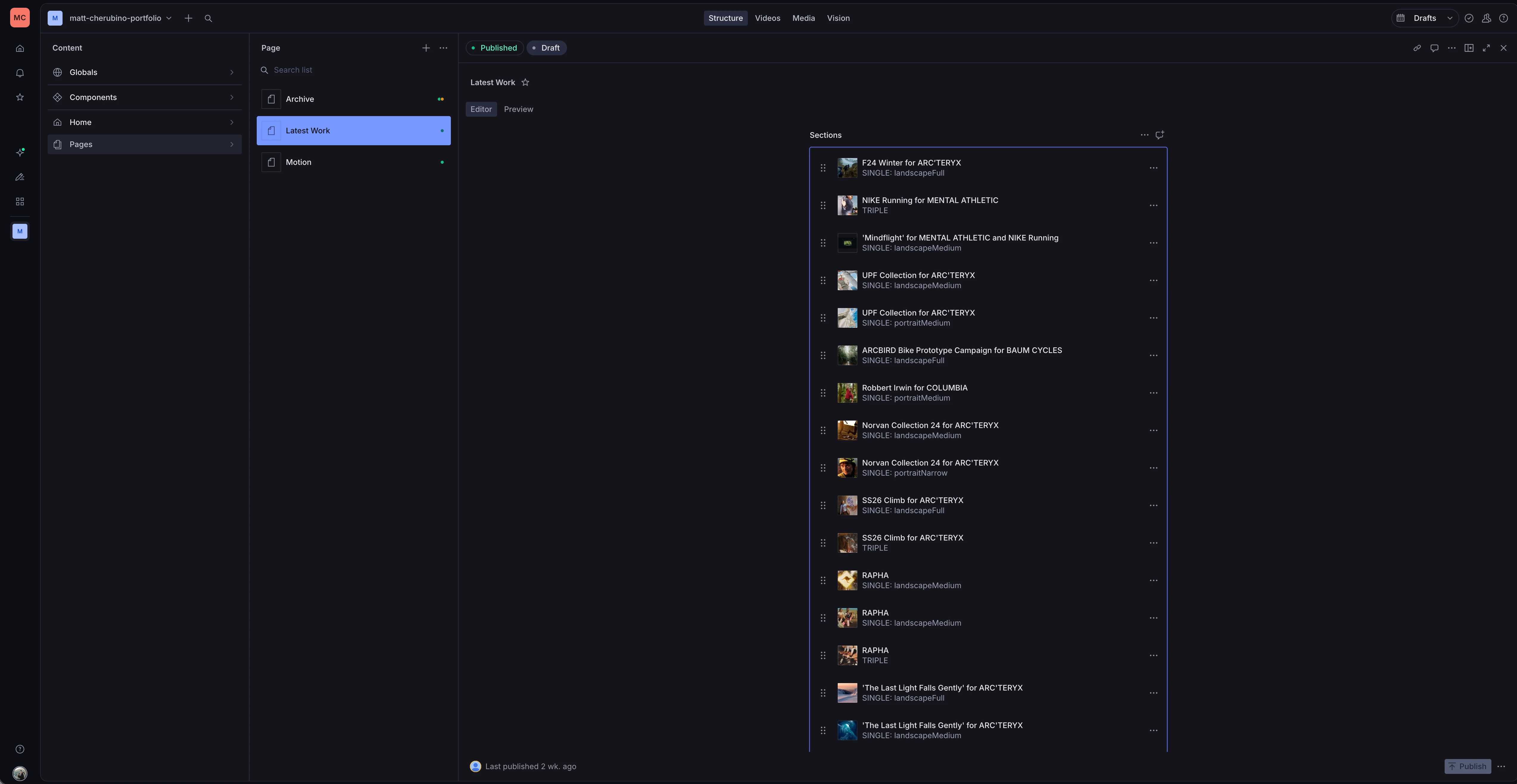Expand the Components content item
Screen dimensions: 1517x784
pos(144,97)
